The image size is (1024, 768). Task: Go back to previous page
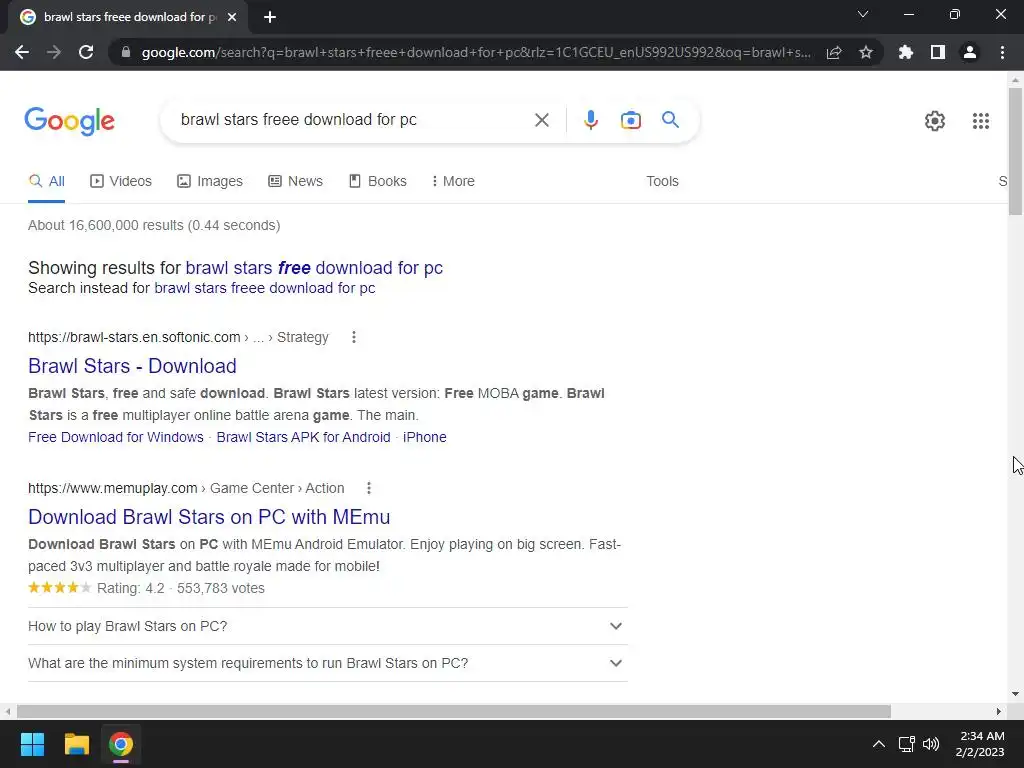[x=22, y=52]
